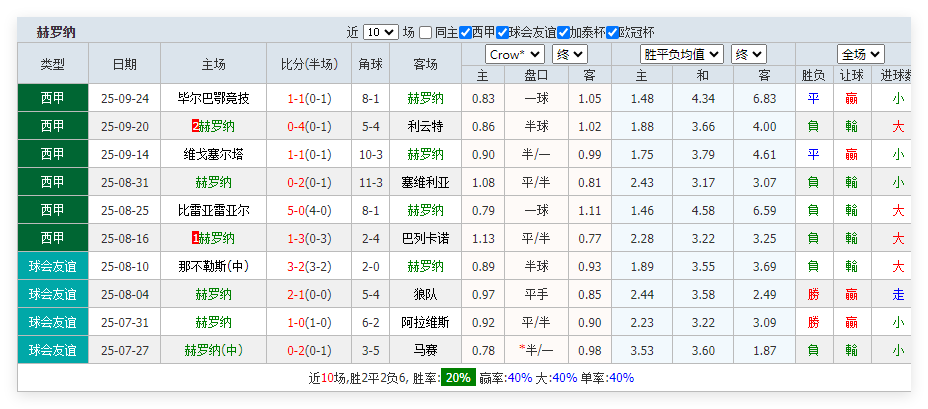The height and width of the screenshot is (409, 928).
Task: Click the 輸 icon in the 25-09-20 row
Action: click(x=851, y=126)
